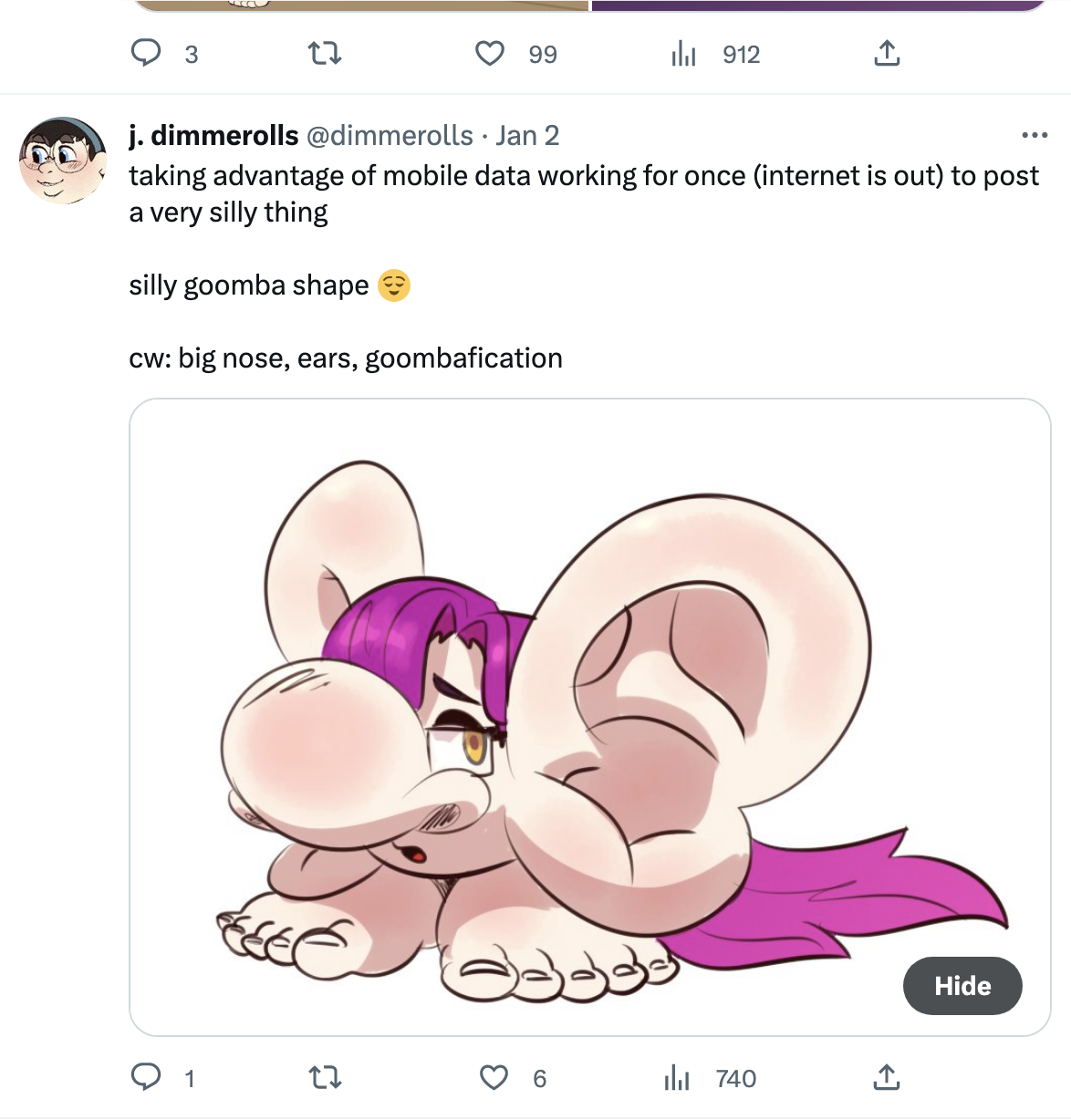Image resolution: width=1071 pixels, height=1120 pixels.
Task: Share the post with 912 views
Action: pyautogui.click(x=886, y=54)
